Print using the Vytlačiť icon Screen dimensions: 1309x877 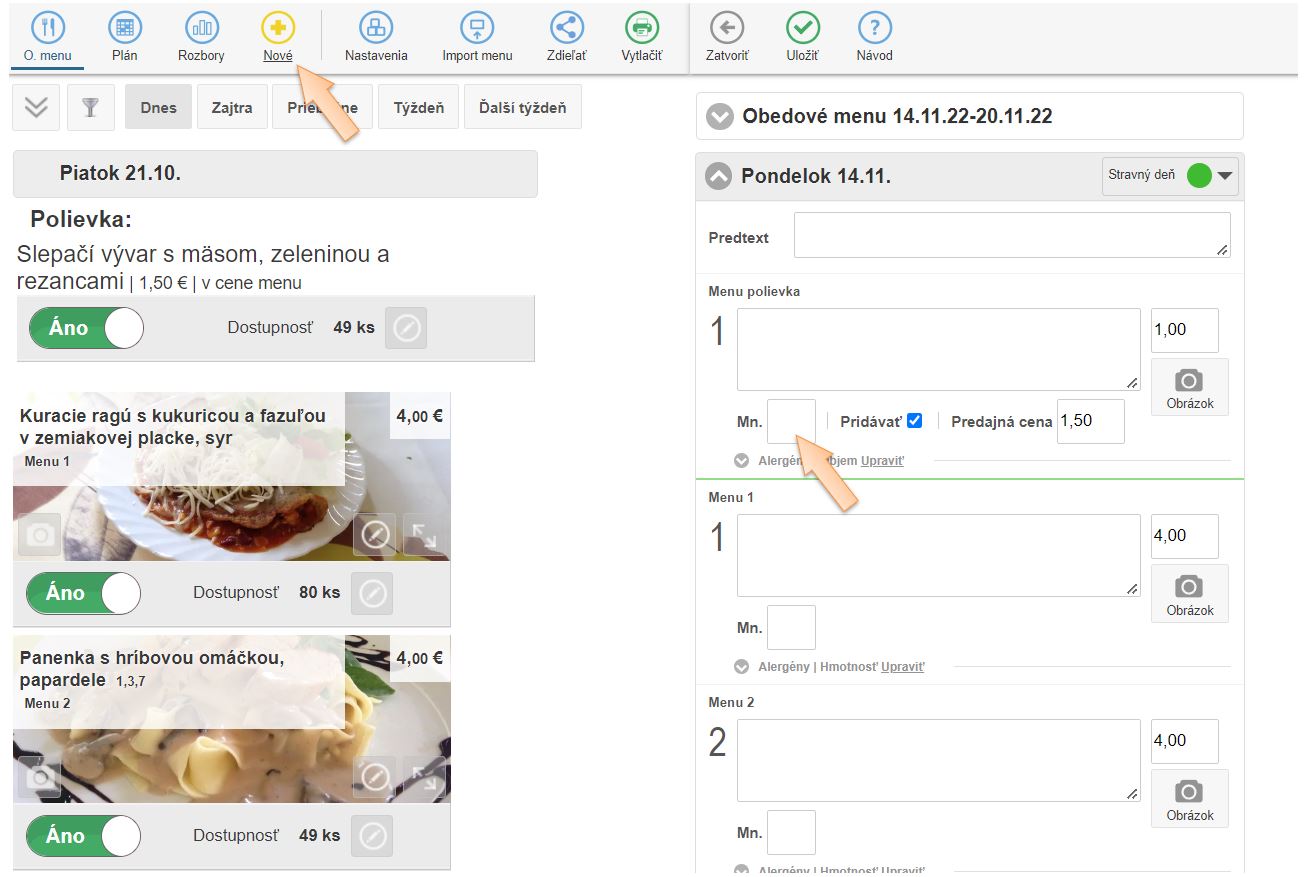(641, 29)
